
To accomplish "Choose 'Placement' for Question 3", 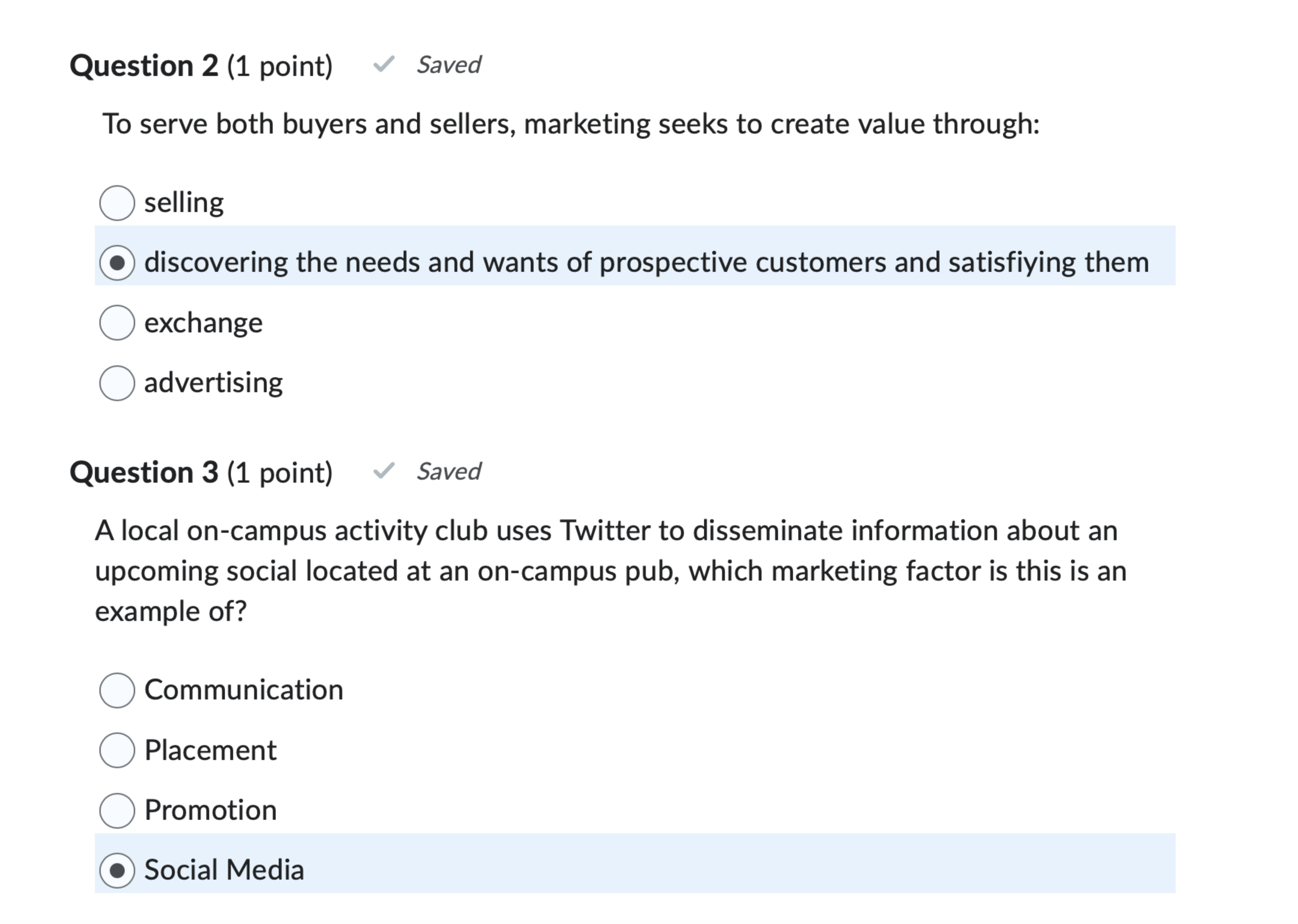I will pos(117,750).
